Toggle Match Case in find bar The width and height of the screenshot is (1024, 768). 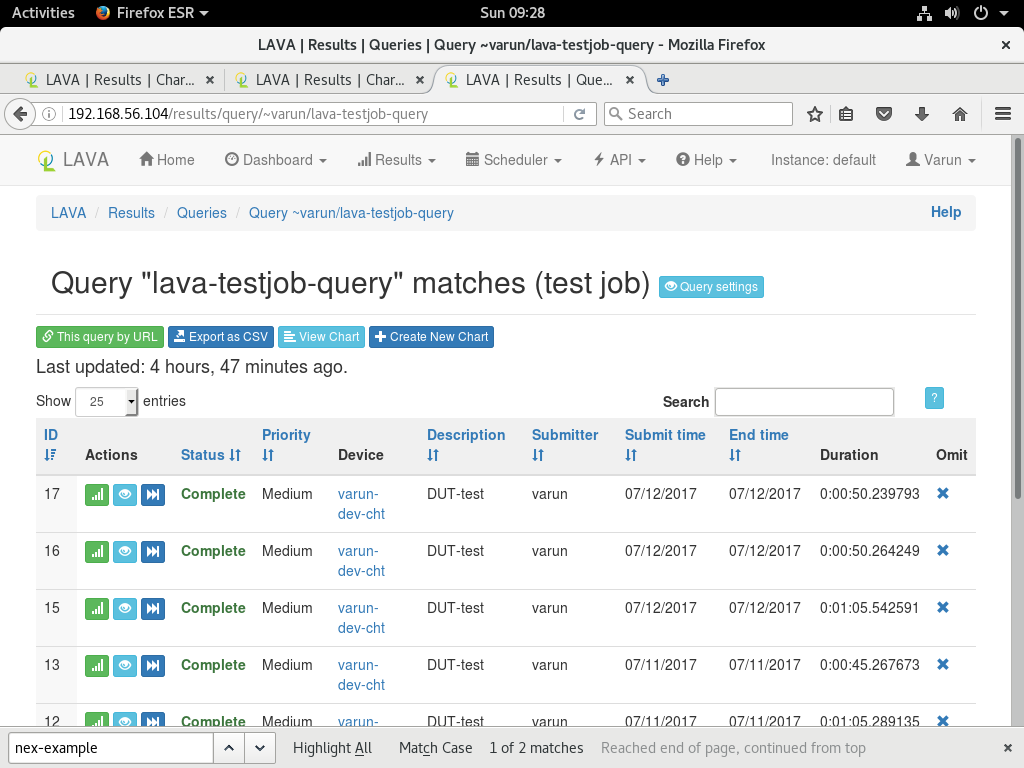click(435, 748)
